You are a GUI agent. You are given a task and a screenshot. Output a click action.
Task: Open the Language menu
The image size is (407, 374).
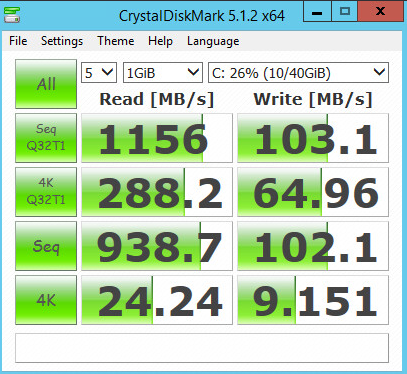coord(213,41)
